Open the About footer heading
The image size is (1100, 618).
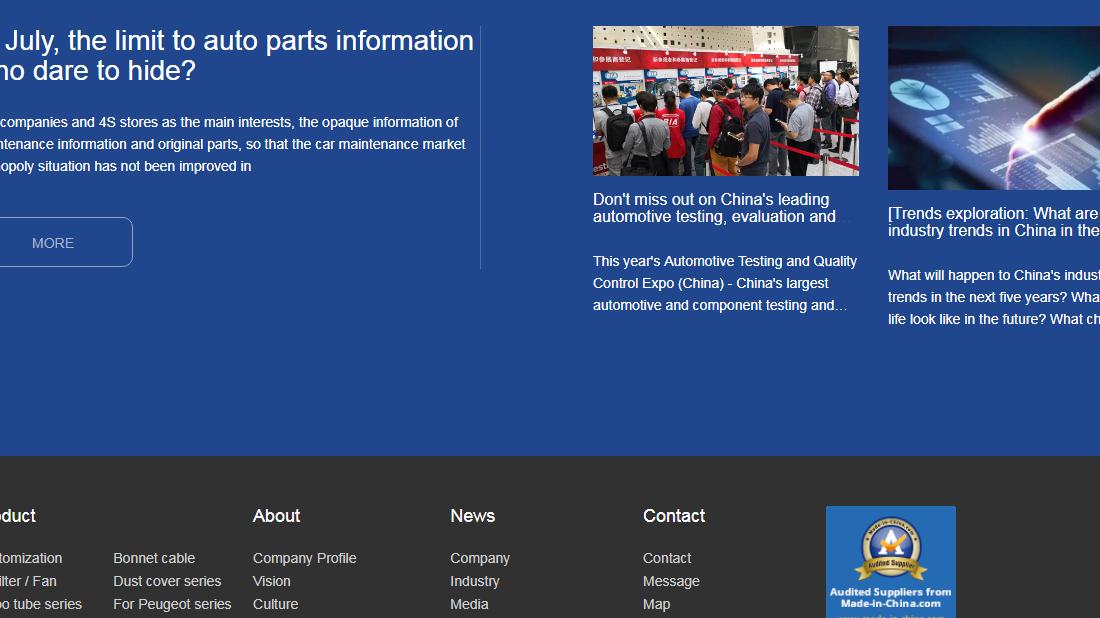(276, 516)
